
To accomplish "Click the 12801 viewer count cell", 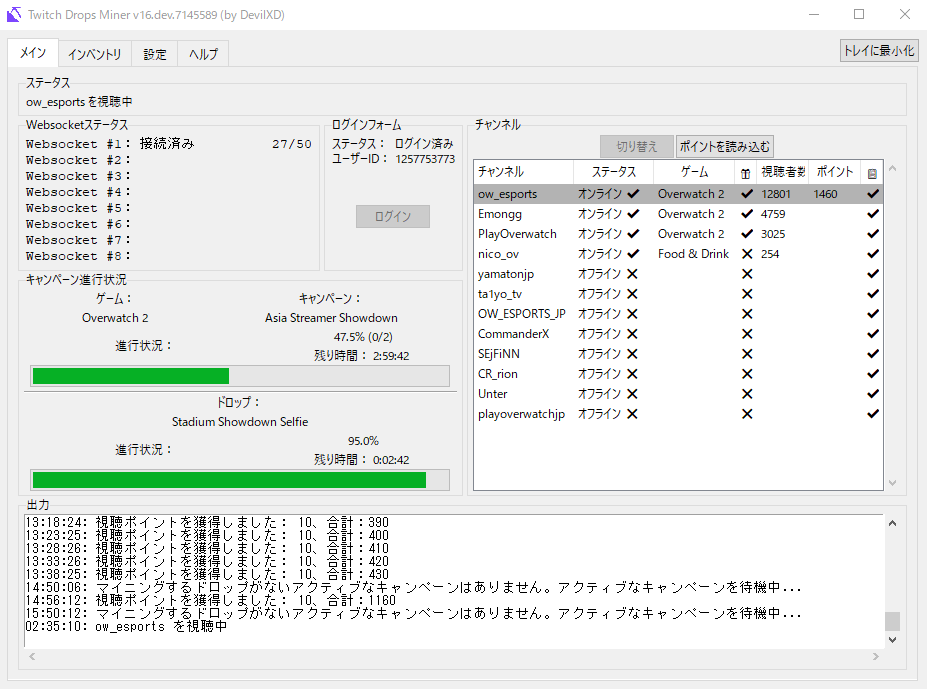I will [776, 194].
